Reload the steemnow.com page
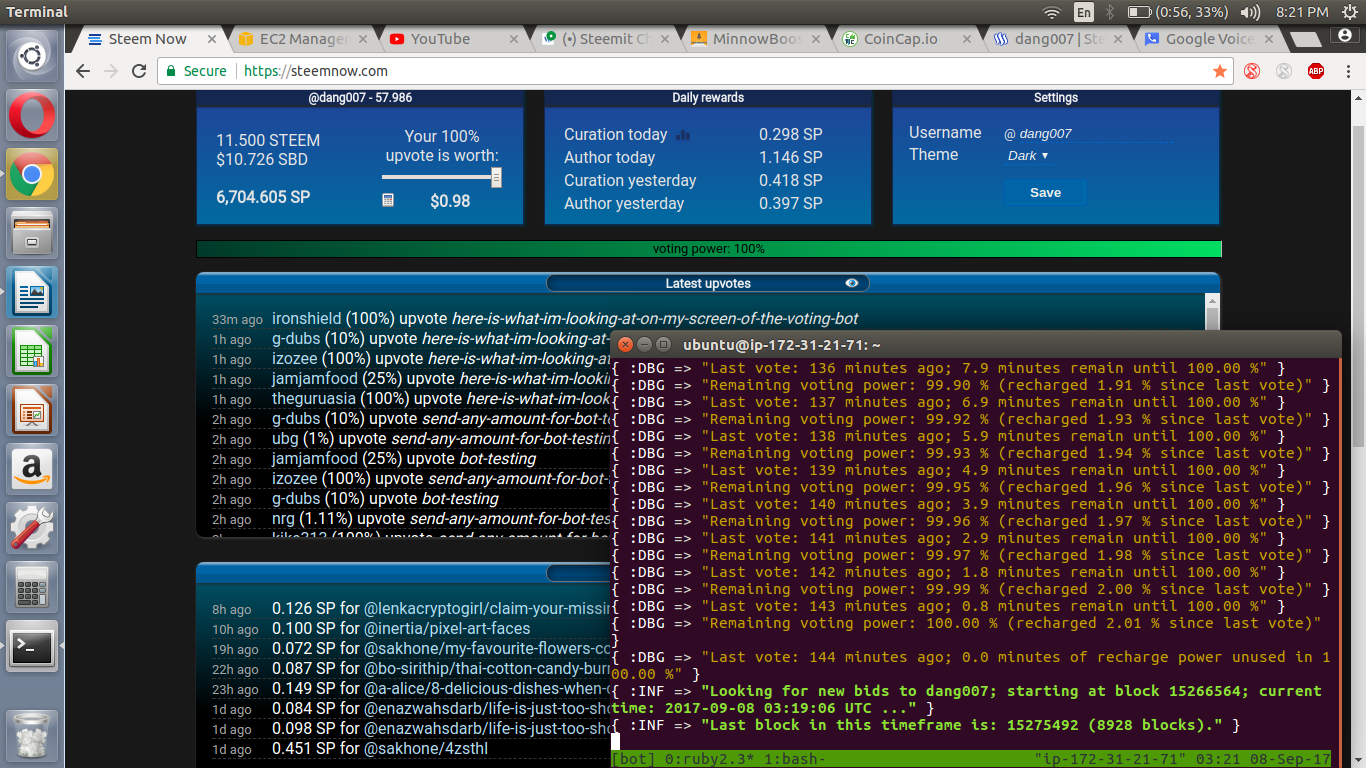This screenshot has width=1366, height=768. [x=139, y=71]
